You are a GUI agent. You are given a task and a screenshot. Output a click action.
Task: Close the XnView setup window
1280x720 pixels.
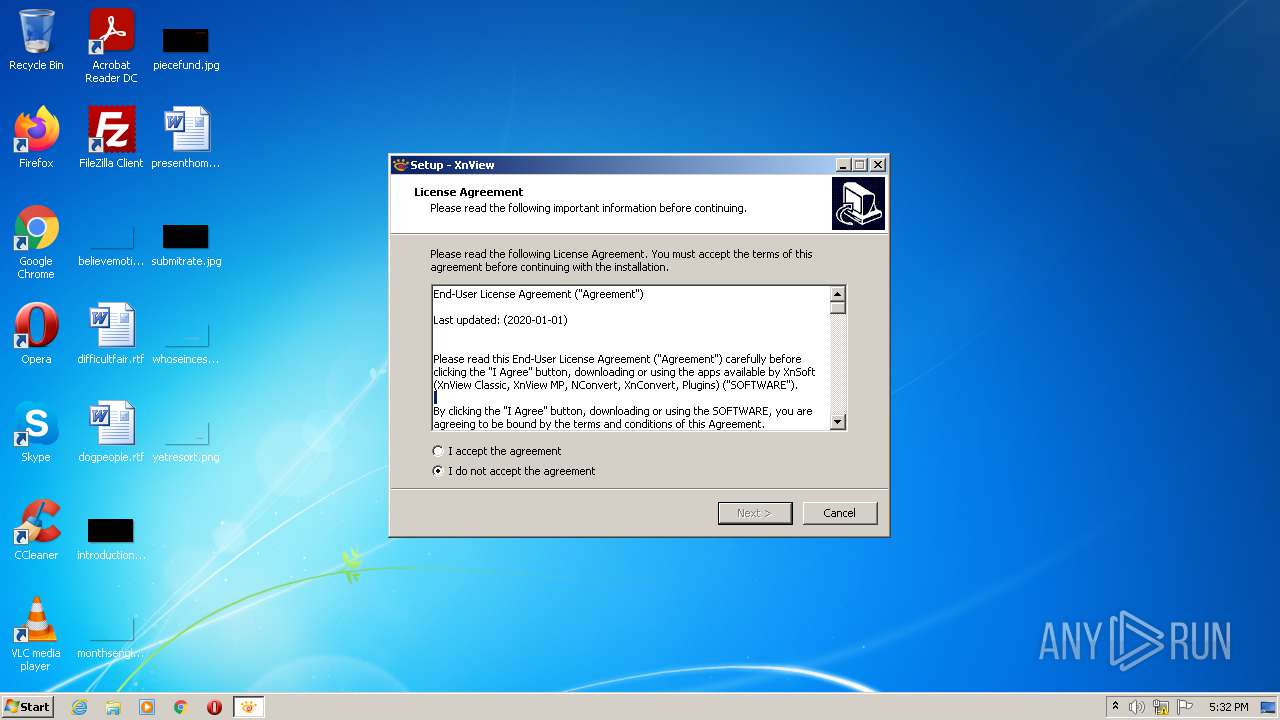pyautogui.click(x=878, y=165)
